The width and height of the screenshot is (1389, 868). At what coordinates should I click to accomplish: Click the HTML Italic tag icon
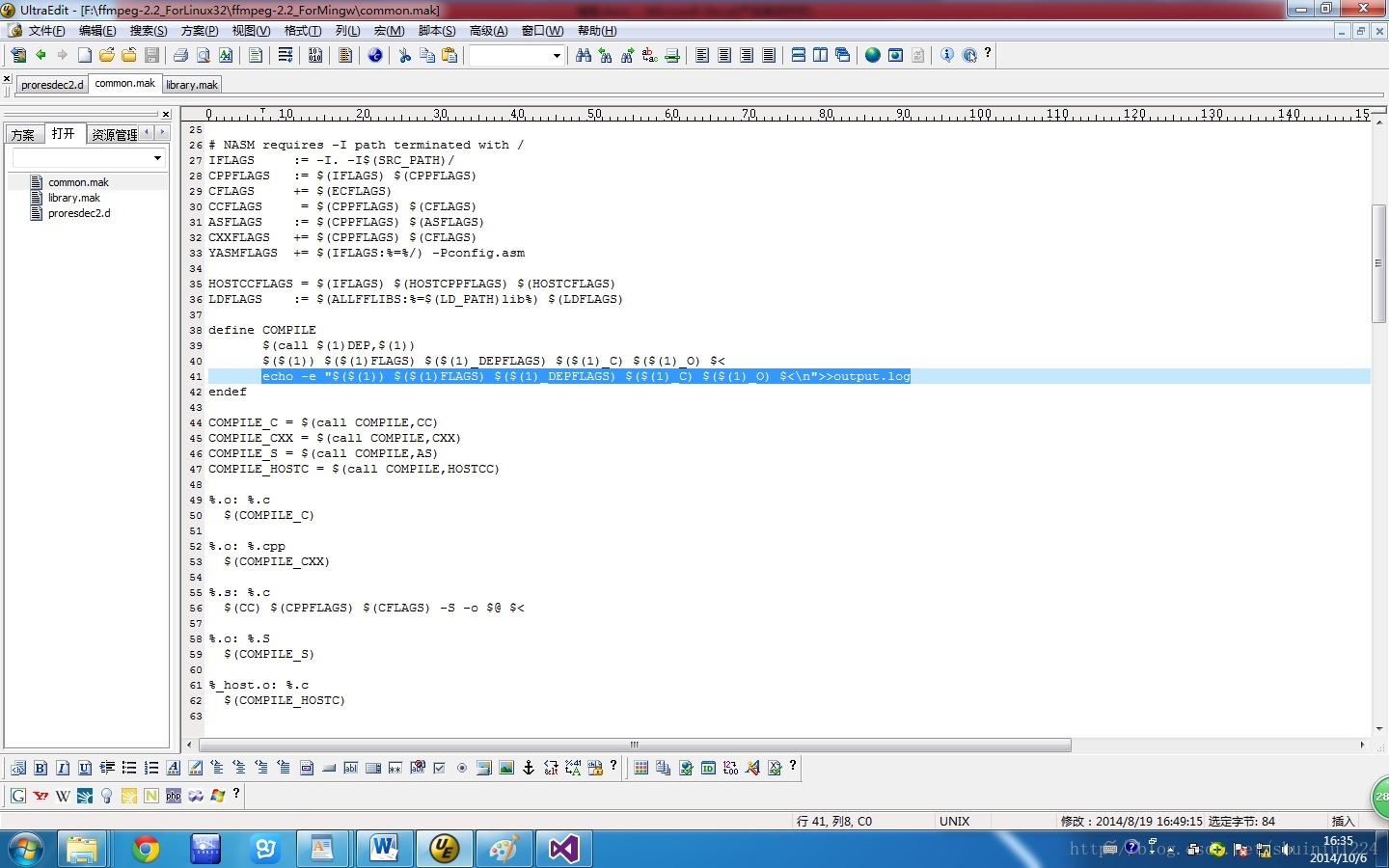[63, 768]
